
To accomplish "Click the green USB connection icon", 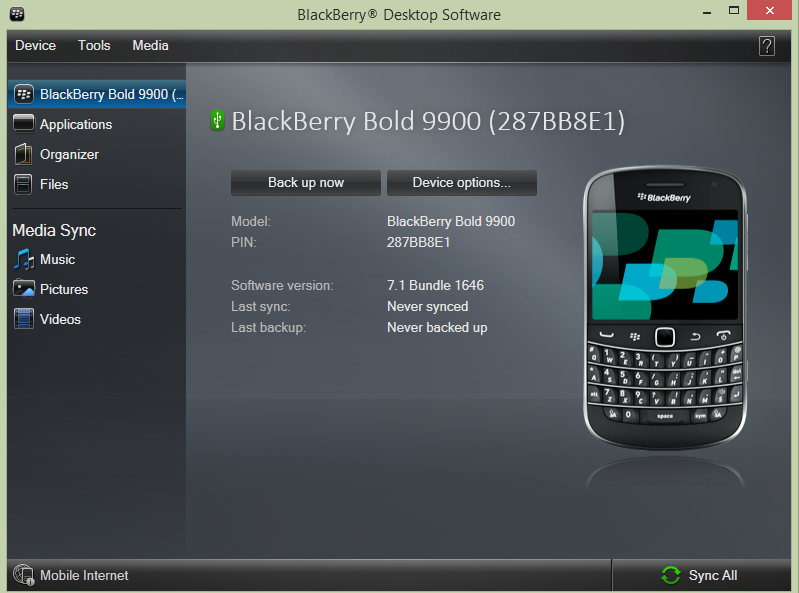I will click(x=217, y=120).
